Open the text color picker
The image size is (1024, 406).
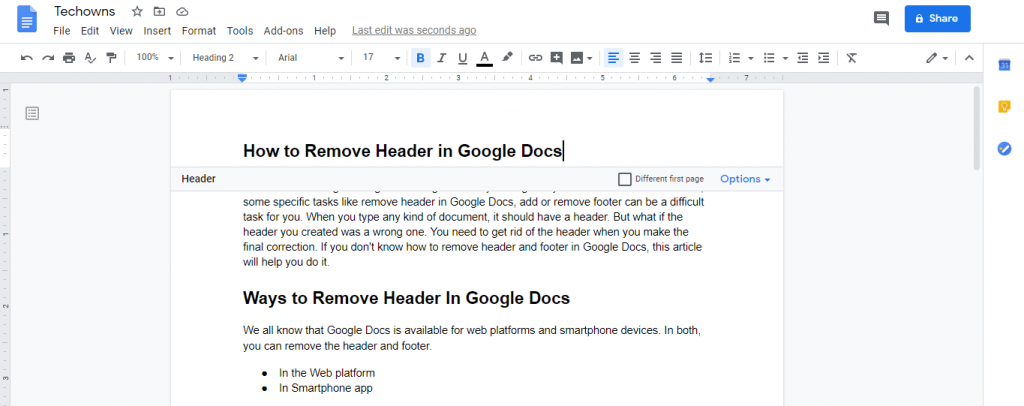pos(484,58)
